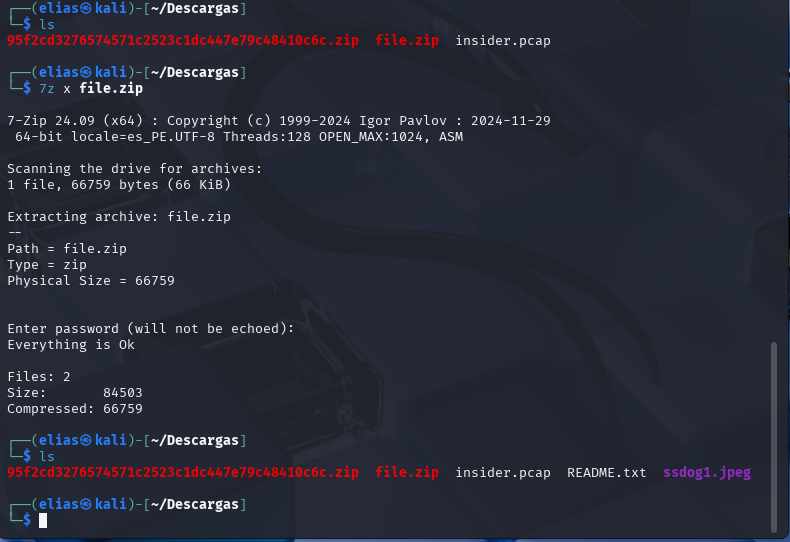Click the cursor block at the last prompt

pyautogui.click(x=43, y=520)
